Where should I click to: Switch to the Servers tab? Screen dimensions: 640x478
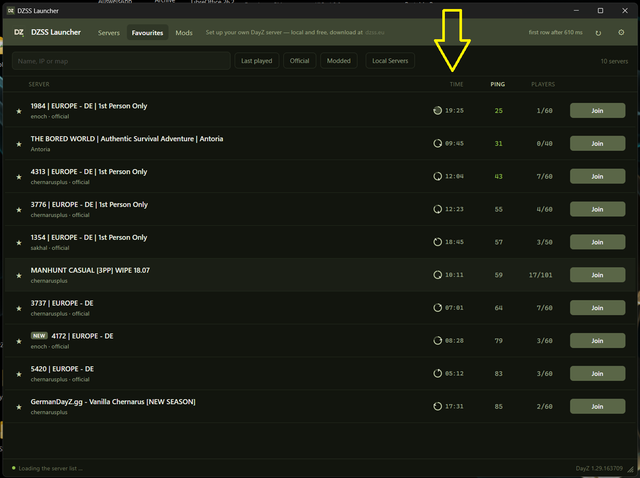pos(109,33)
